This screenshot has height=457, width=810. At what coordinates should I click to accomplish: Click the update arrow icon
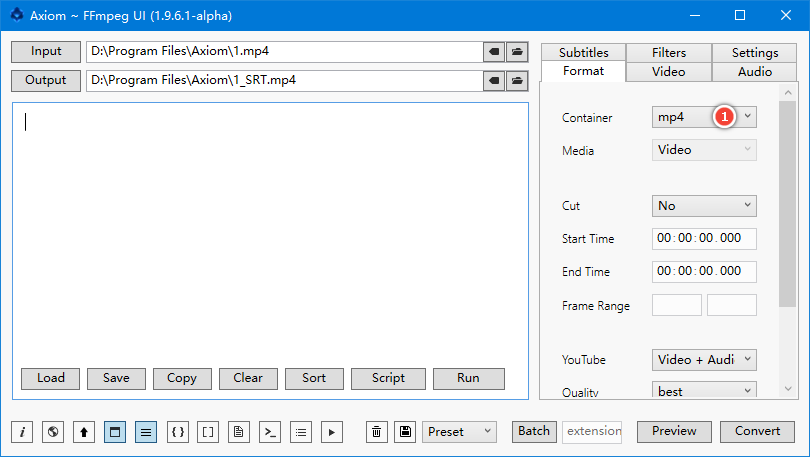point(84,432)
